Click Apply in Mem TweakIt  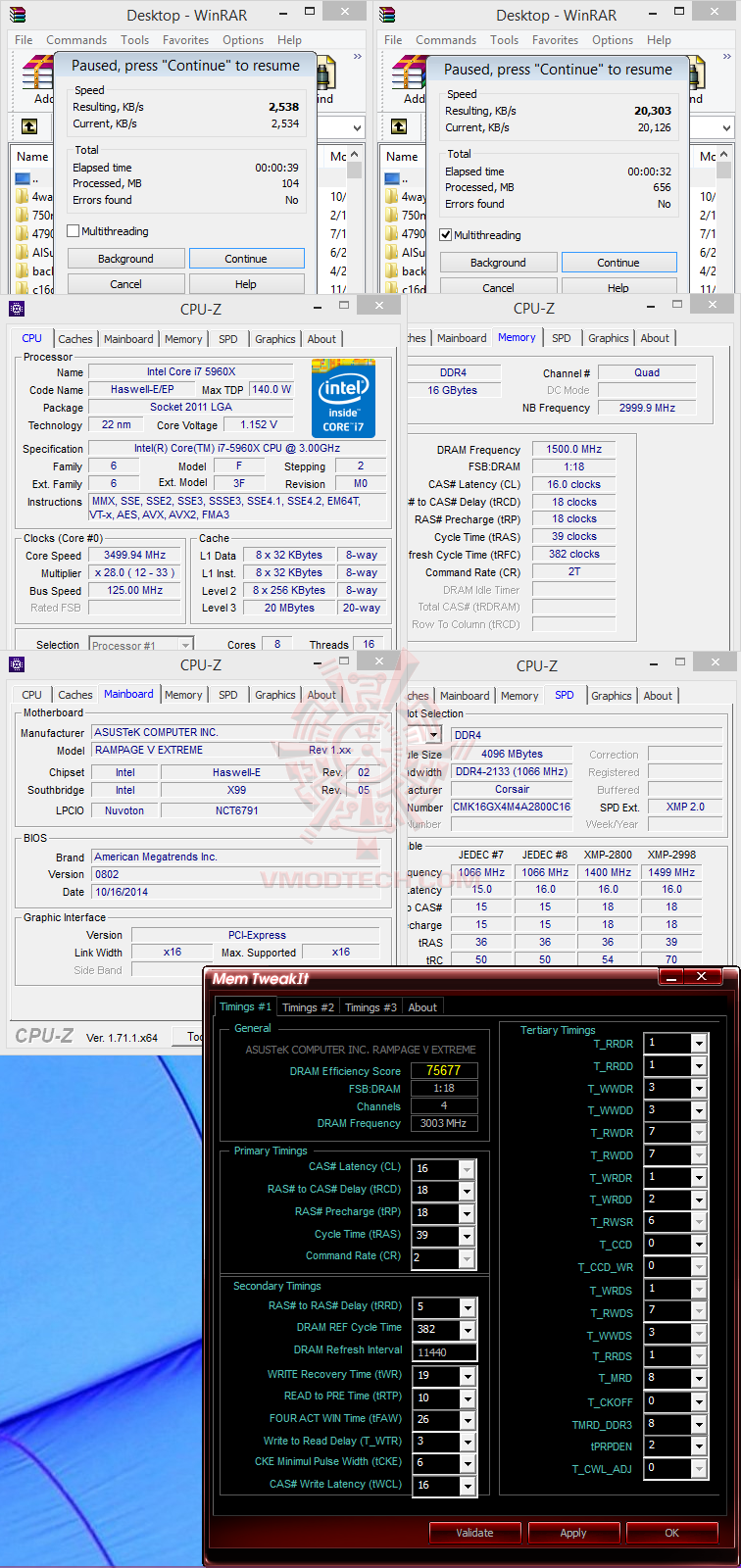click(573, 1533)
